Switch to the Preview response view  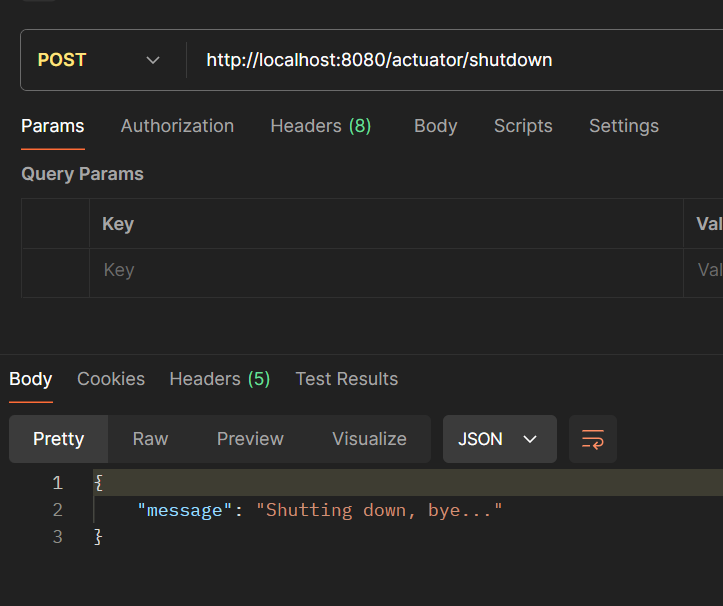[250, 439]
